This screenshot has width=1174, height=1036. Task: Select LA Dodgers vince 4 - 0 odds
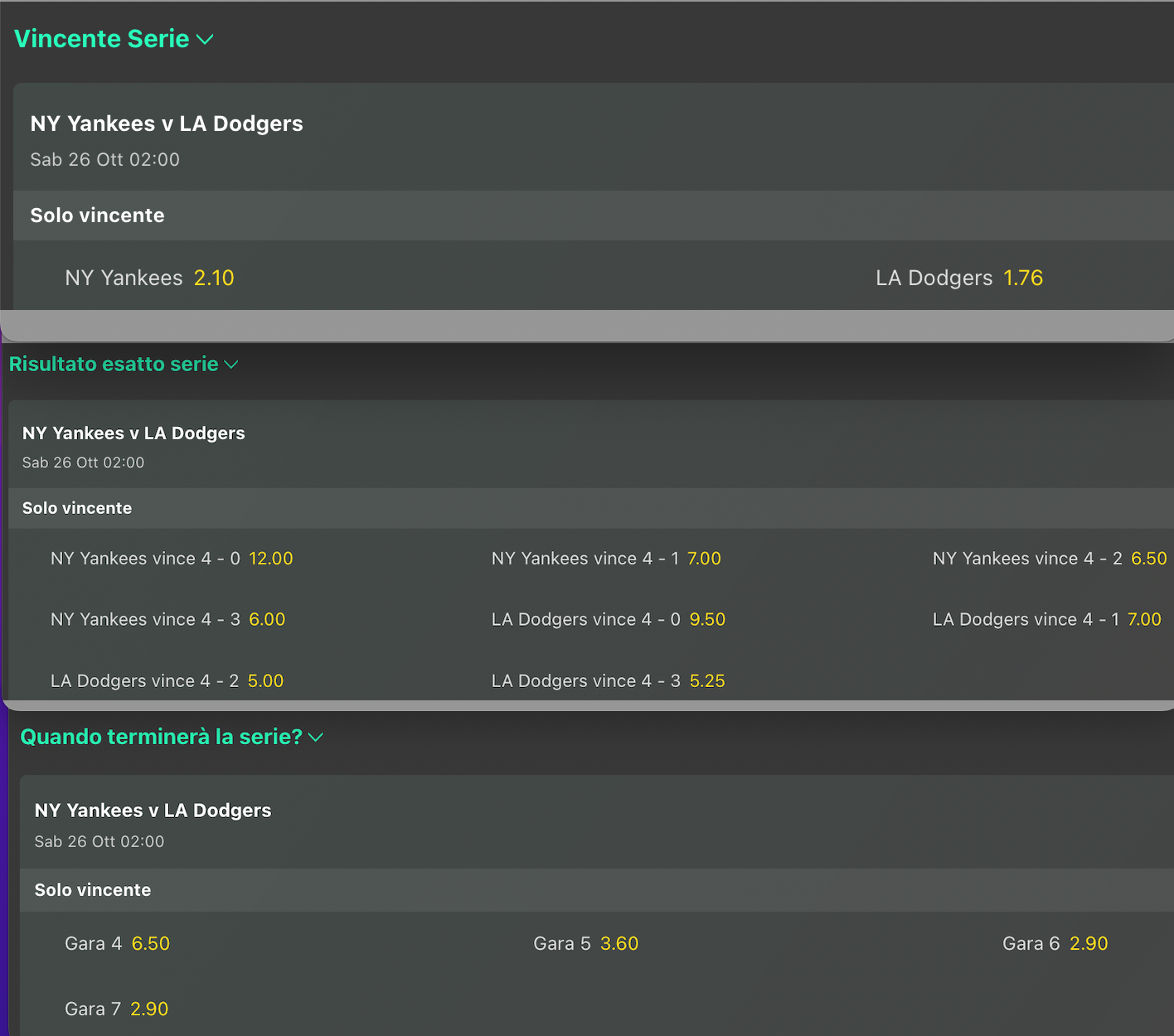pos(707,620)
